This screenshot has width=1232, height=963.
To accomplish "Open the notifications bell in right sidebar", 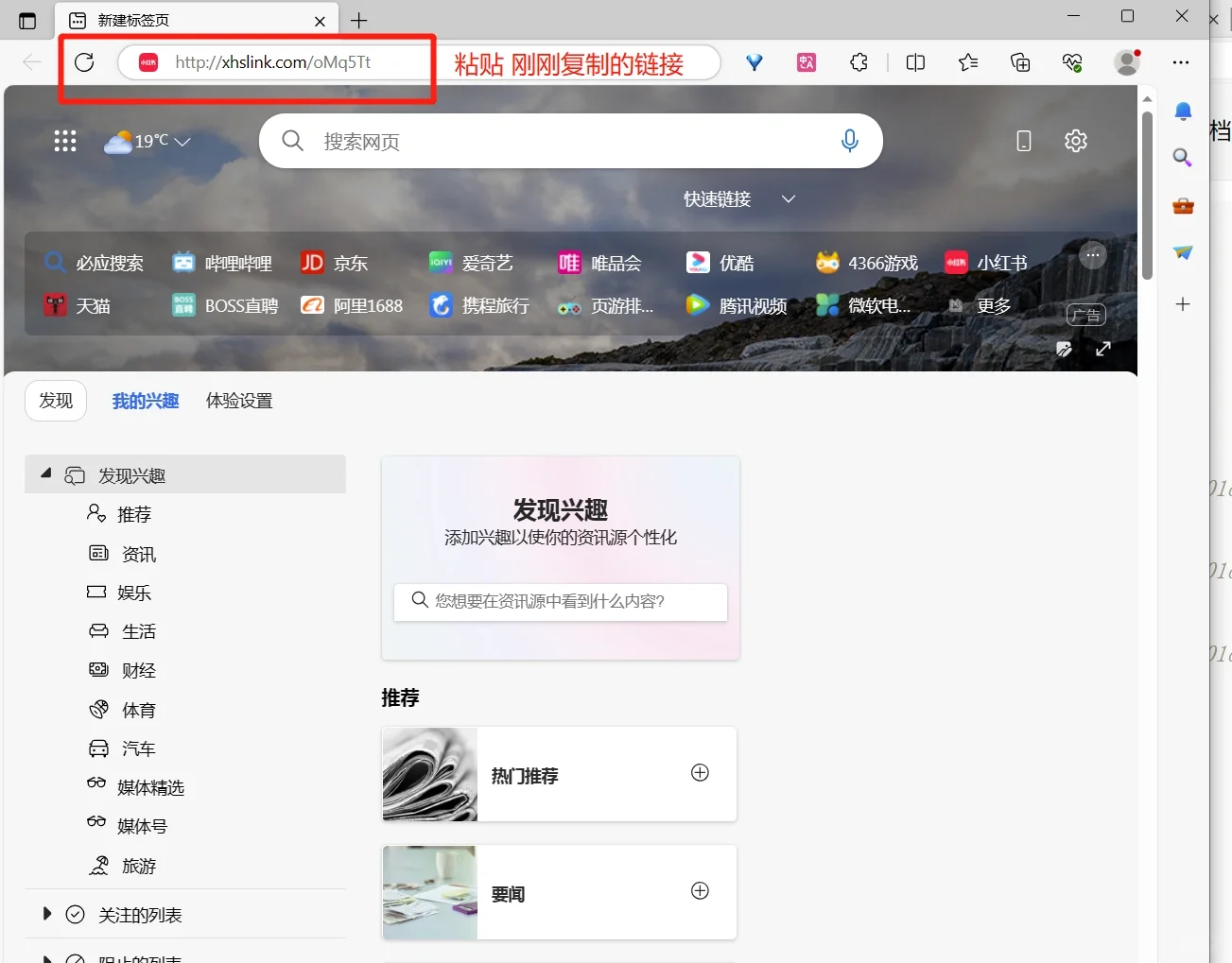I will (x=1182, y=111).
